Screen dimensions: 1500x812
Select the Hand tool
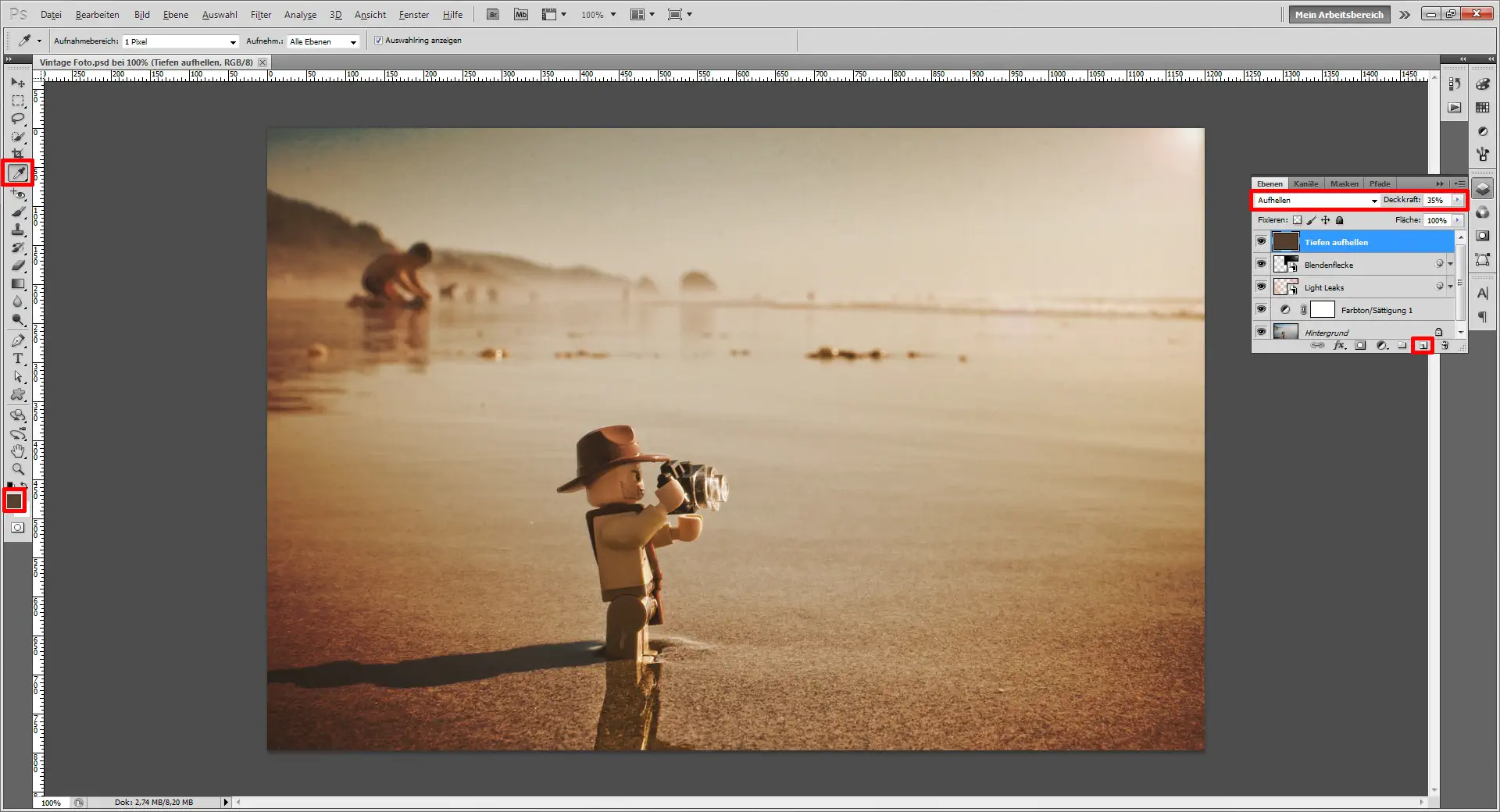[18, 451]
